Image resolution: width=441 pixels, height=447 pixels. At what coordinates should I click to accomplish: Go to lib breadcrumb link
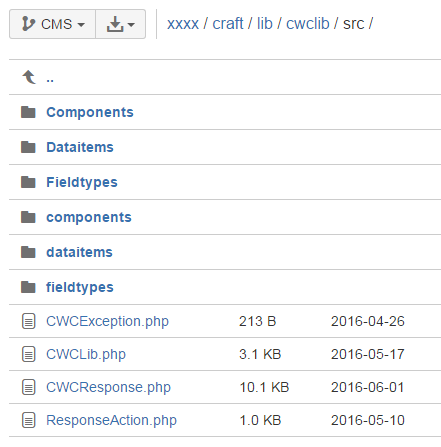click(x=265, y=24)
